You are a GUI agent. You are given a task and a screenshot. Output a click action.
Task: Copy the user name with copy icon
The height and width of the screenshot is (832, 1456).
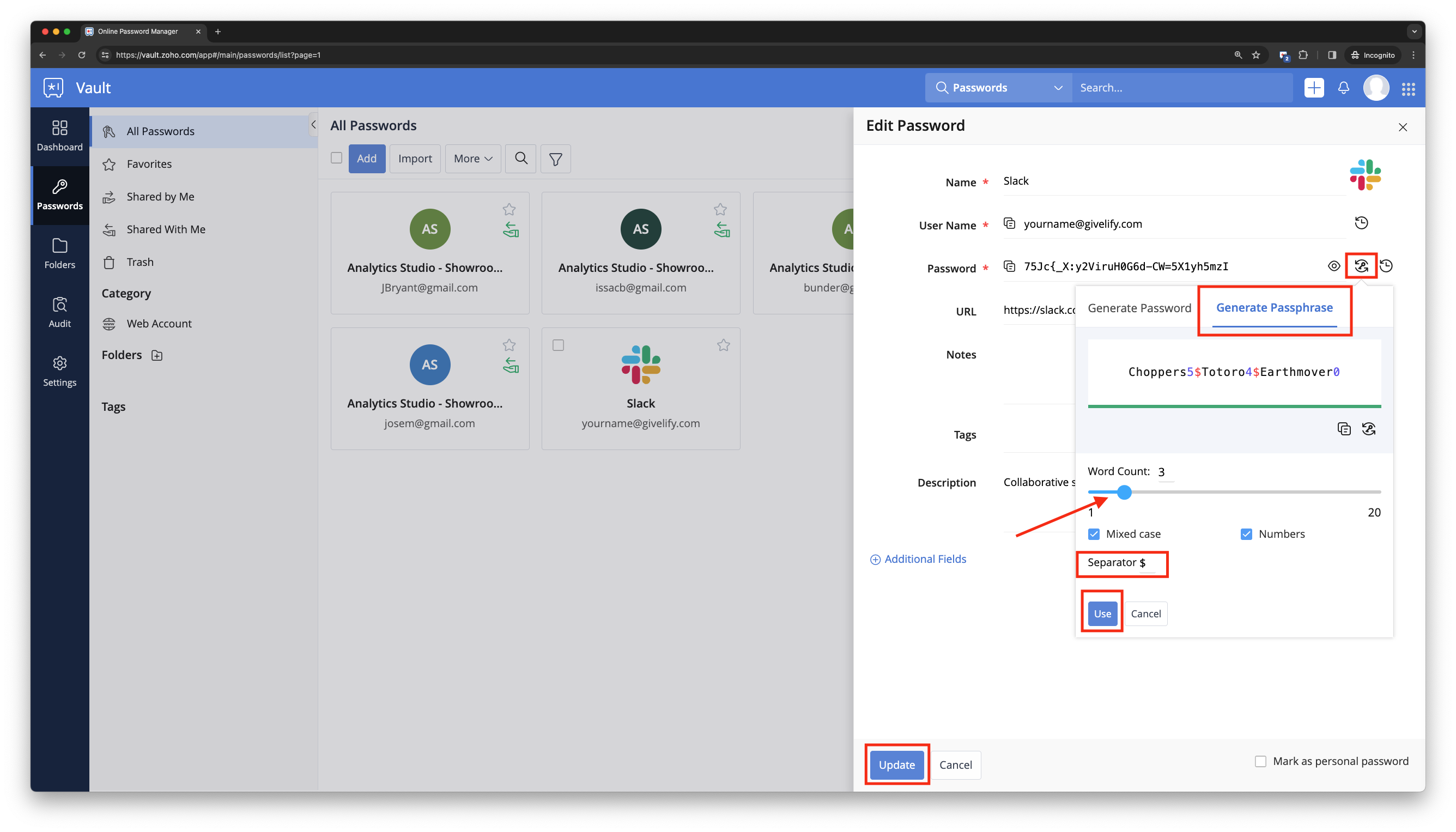pos(1009,223)
